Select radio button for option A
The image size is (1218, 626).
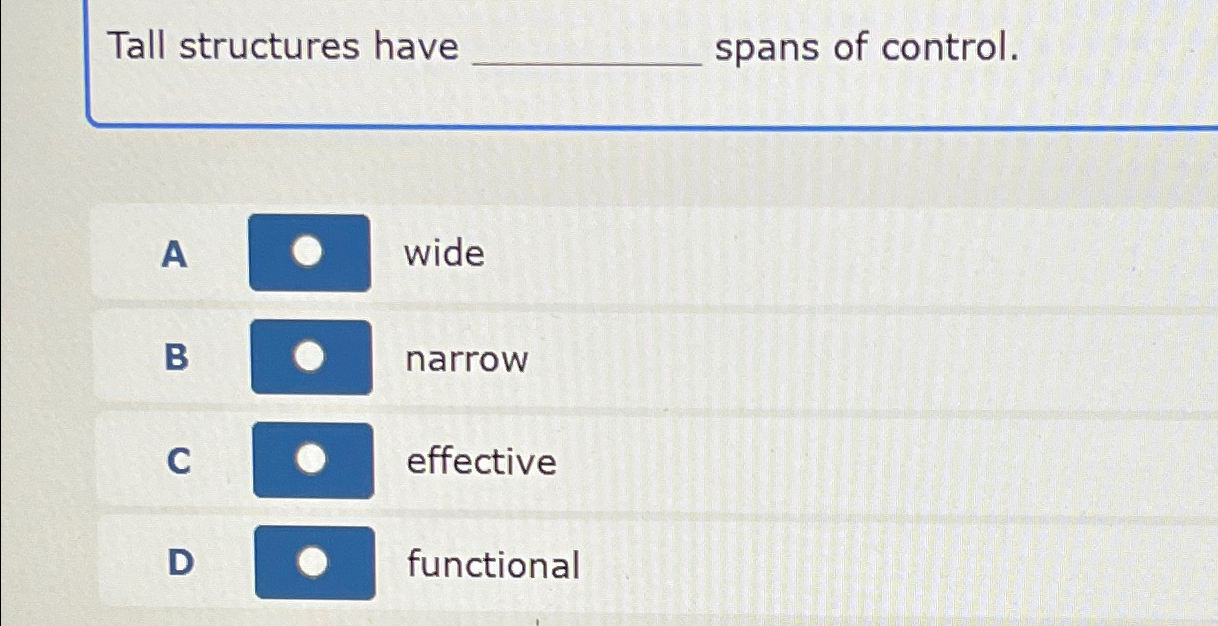coord(309,253)
